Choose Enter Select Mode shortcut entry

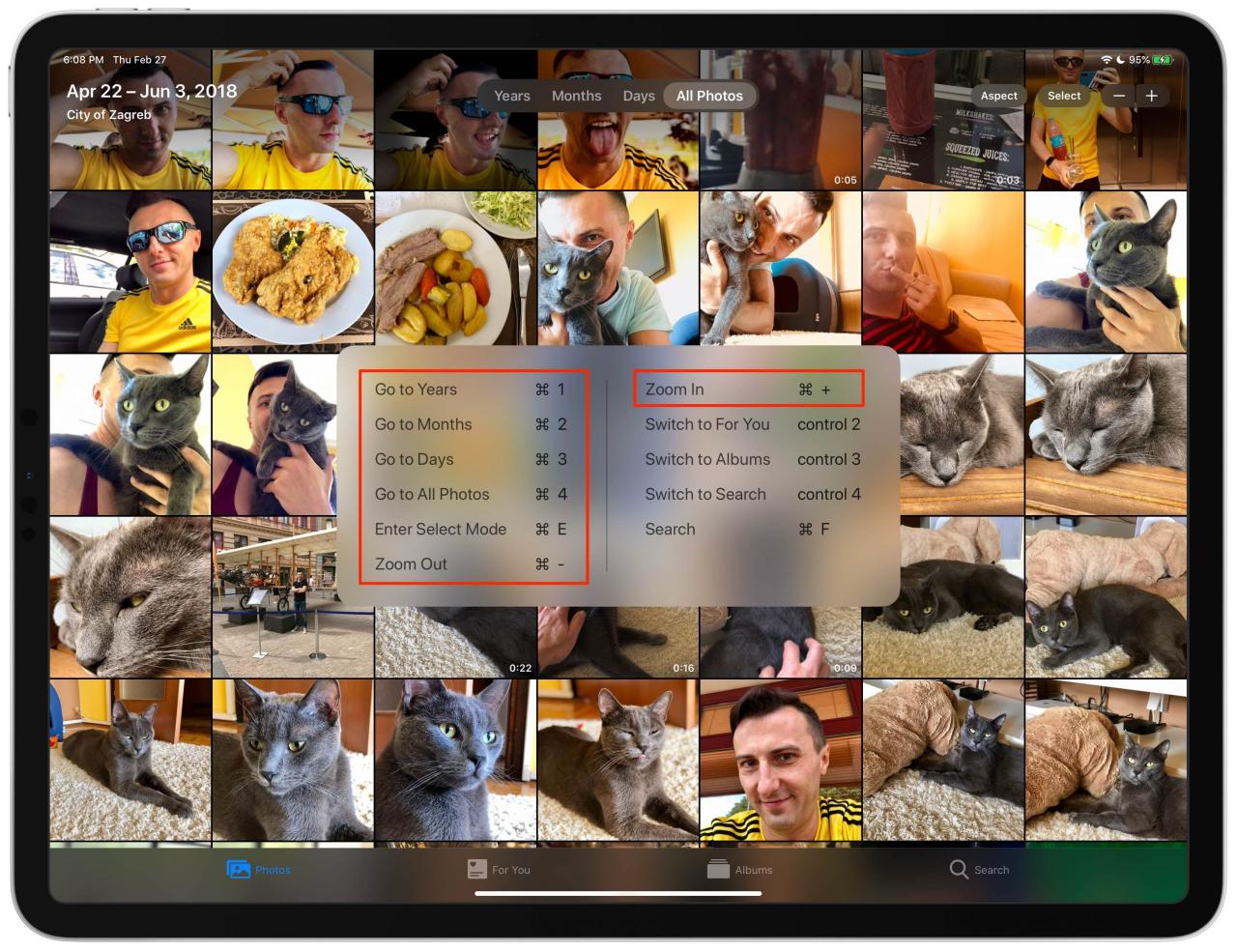point(472,529)
